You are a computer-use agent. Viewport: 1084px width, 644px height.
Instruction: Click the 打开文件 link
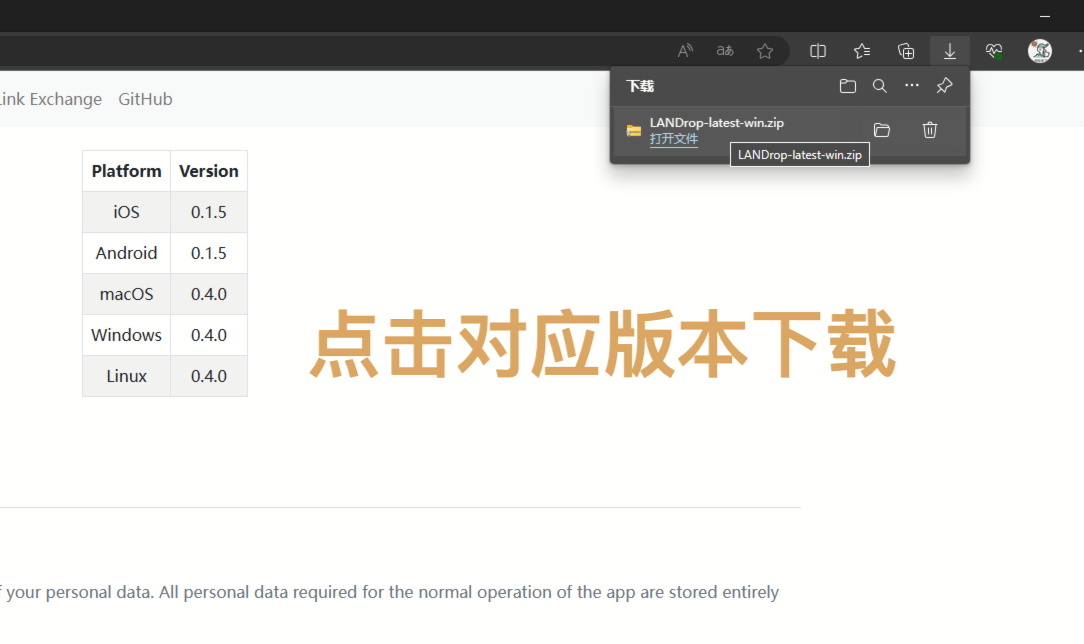tap(674, 139)
